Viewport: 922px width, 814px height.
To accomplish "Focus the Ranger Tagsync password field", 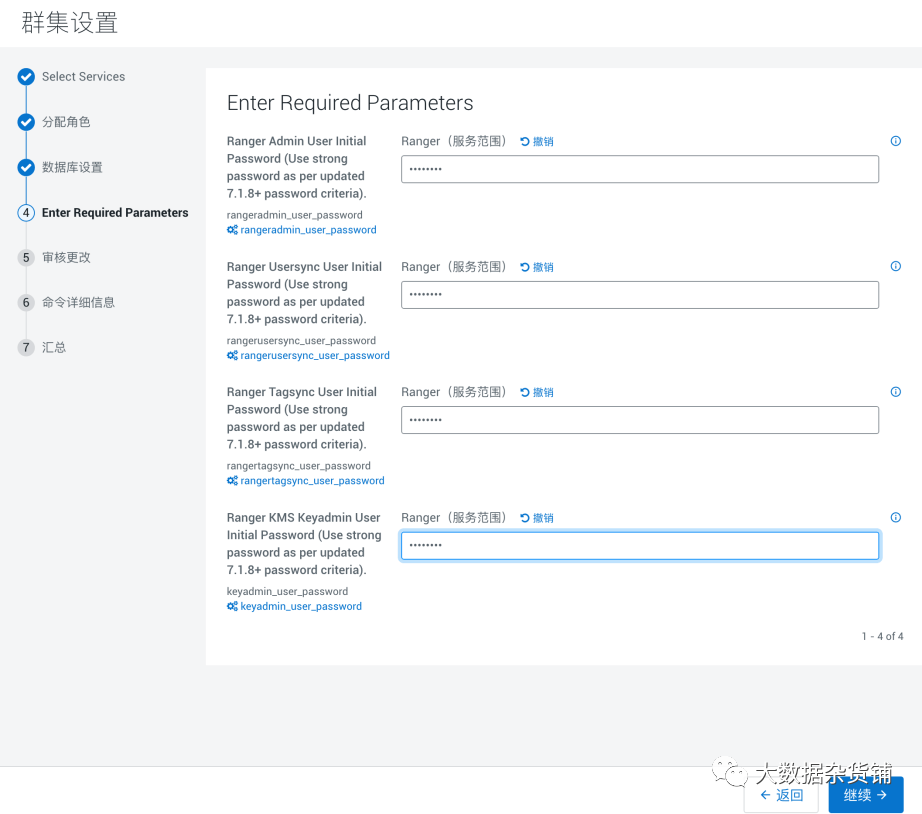I will pyautogui.click(x=640, y=420).
